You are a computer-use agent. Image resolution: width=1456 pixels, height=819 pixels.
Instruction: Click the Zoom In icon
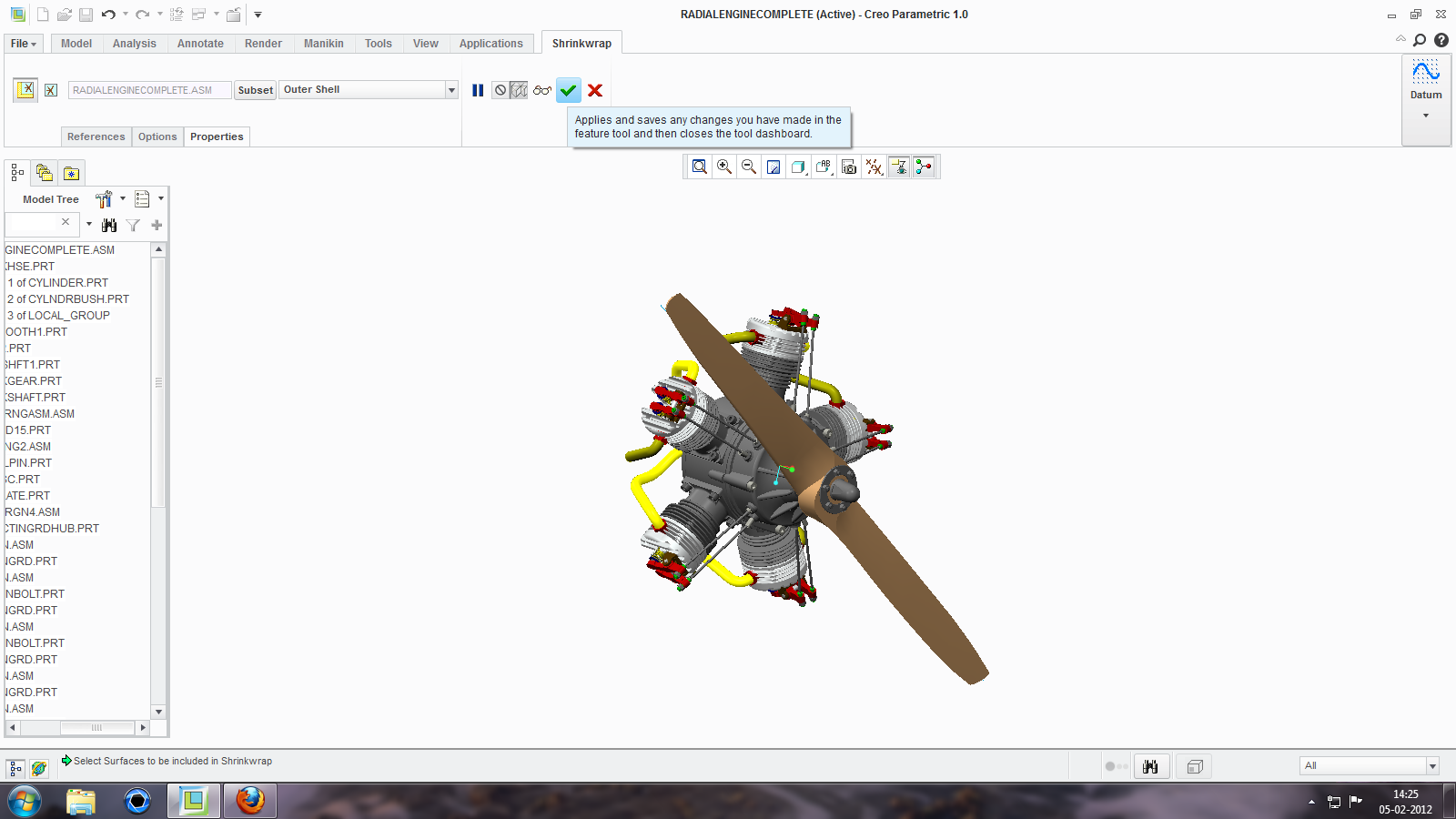724,167
